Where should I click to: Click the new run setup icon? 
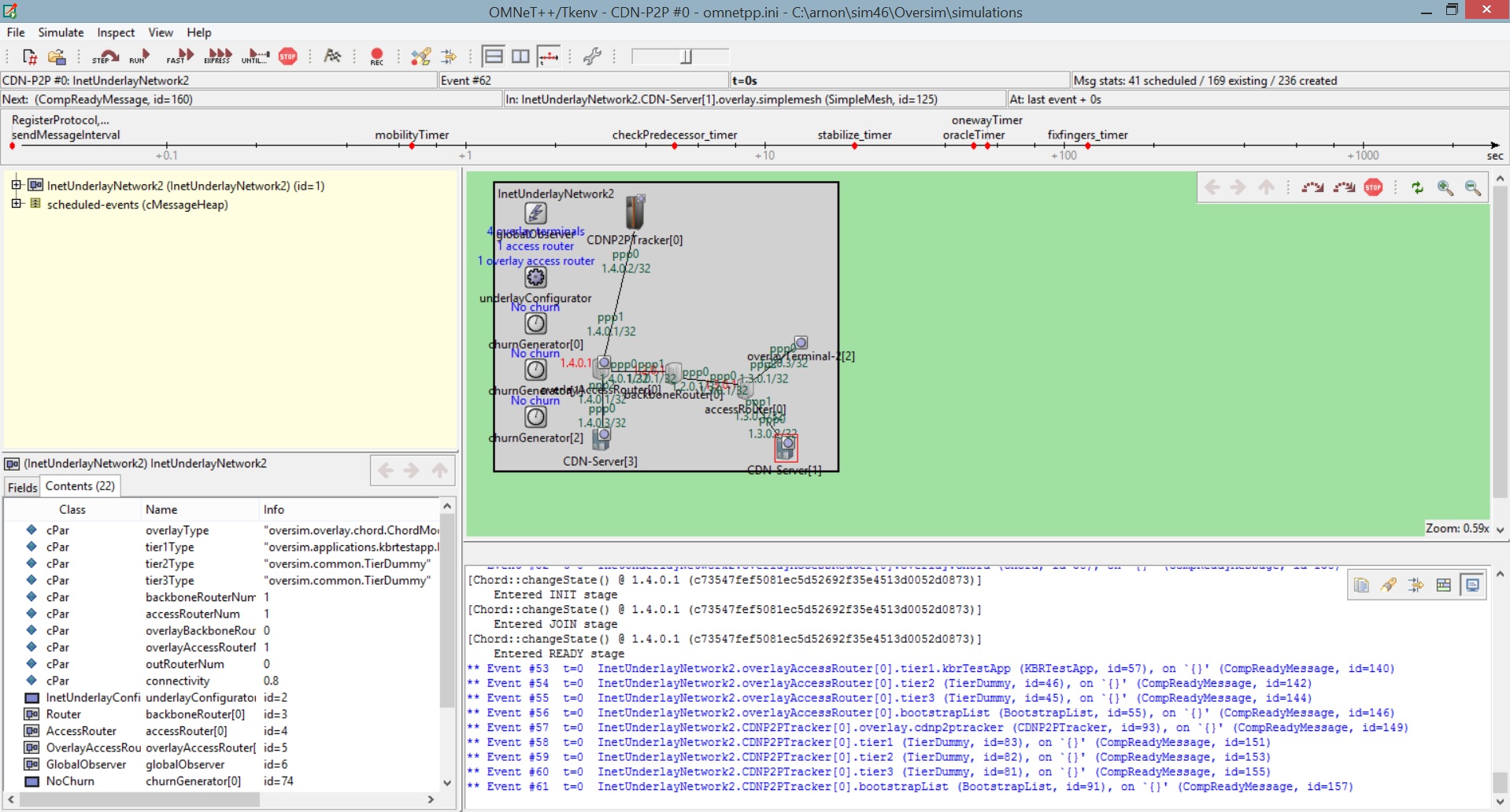tap(30, 57)
